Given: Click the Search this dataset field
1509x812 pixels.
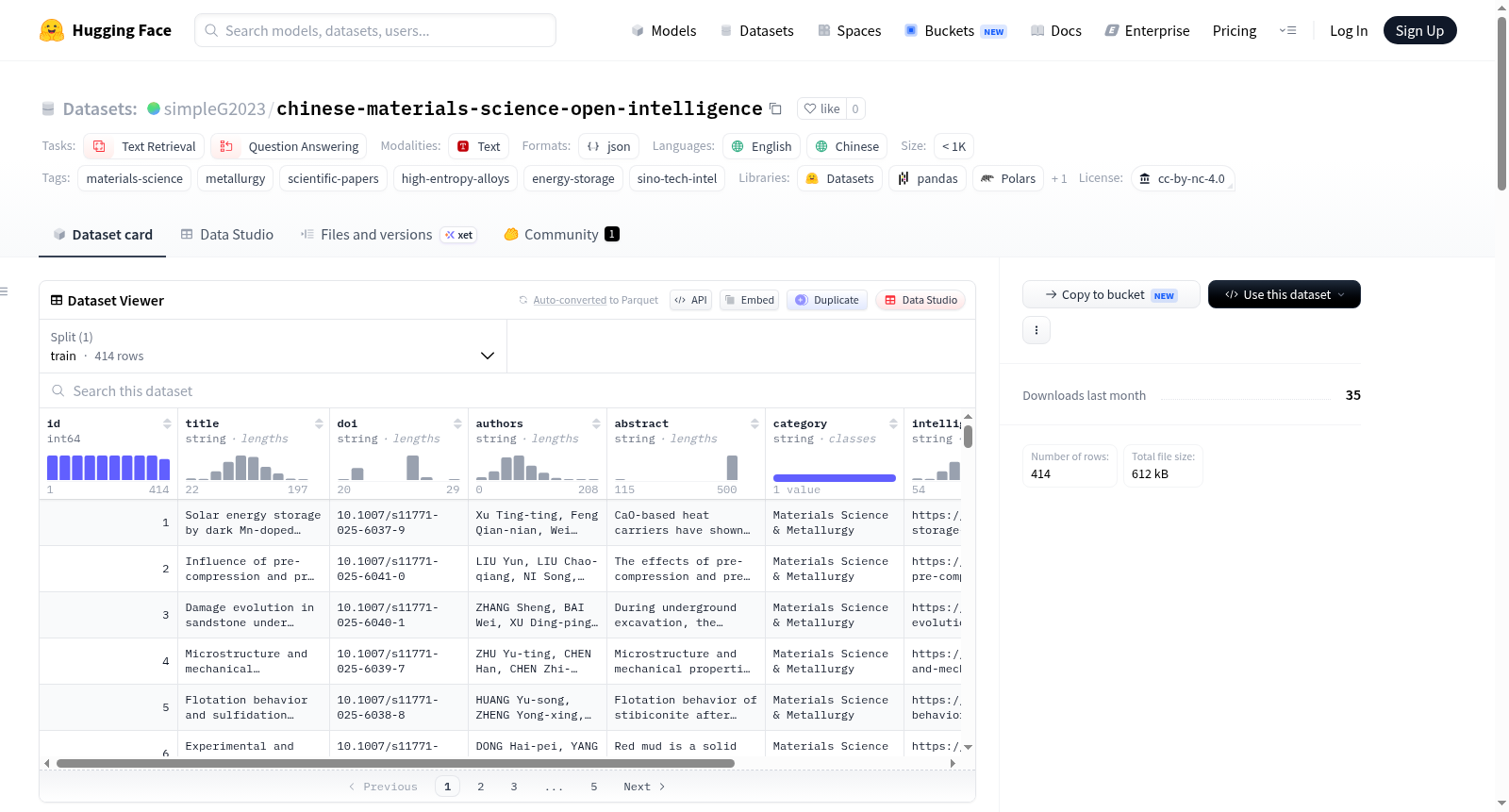Looking at the screenshot, I should [x=507, y=390].
